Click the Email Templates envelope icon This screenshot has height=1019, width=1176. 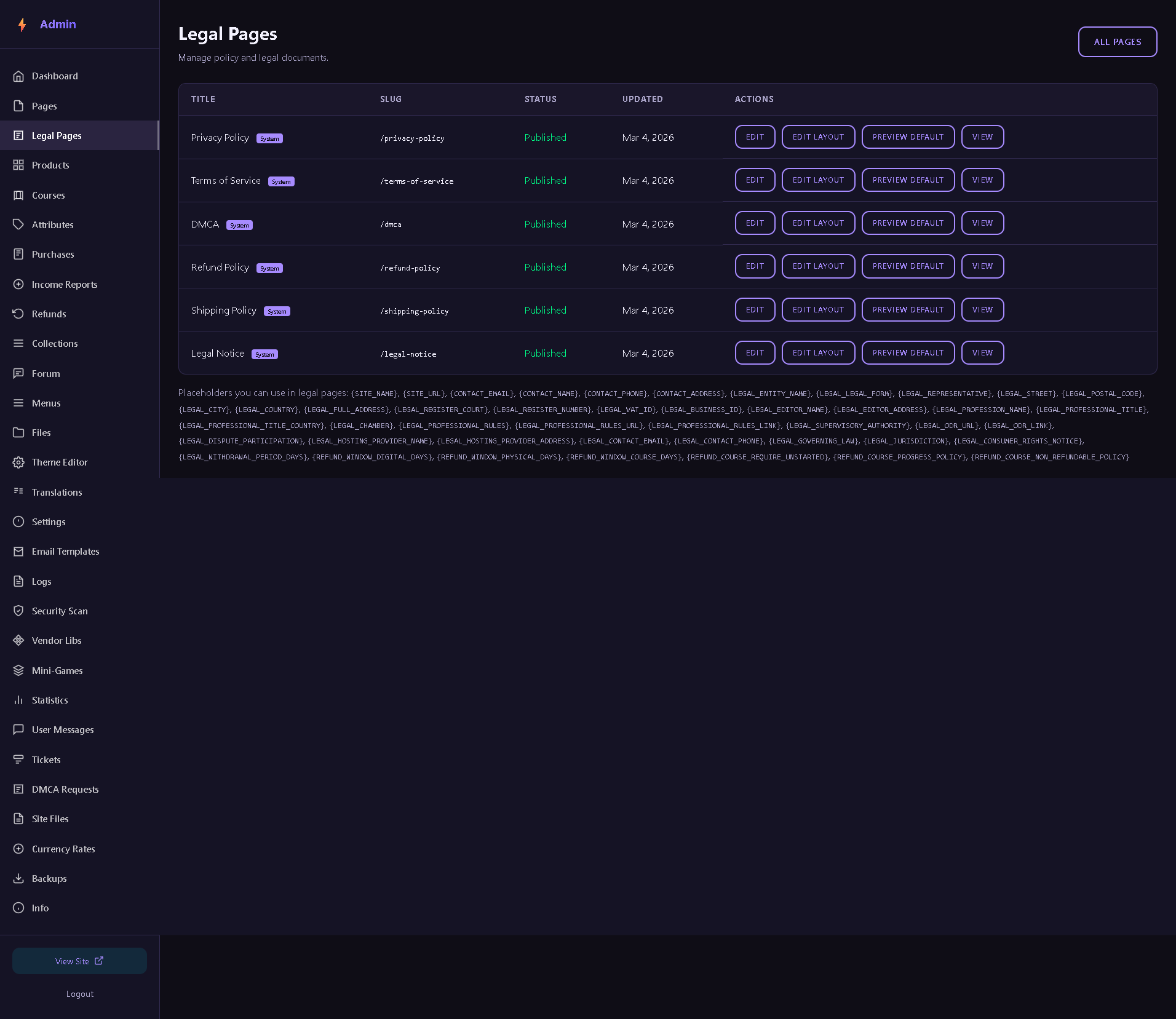click(x=18, y=552)
